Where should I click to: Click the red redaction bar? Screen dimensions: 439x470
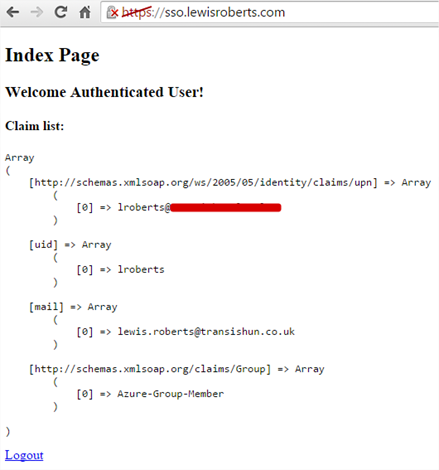[x=226, y=208]
